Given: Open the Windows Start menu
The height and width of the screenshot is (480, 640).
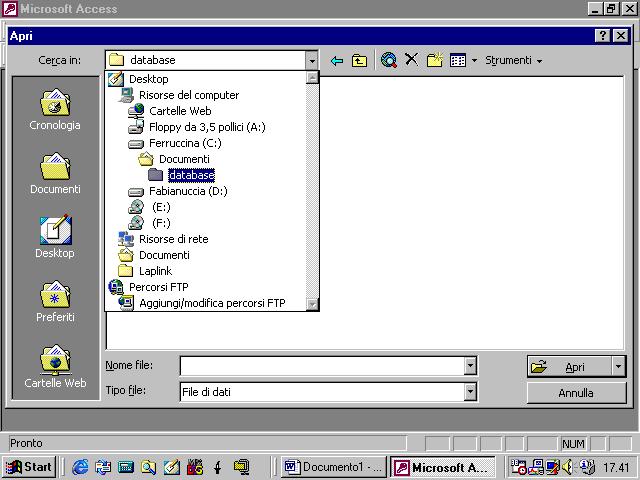Looking at the screenshot, I should pos(29,467).
